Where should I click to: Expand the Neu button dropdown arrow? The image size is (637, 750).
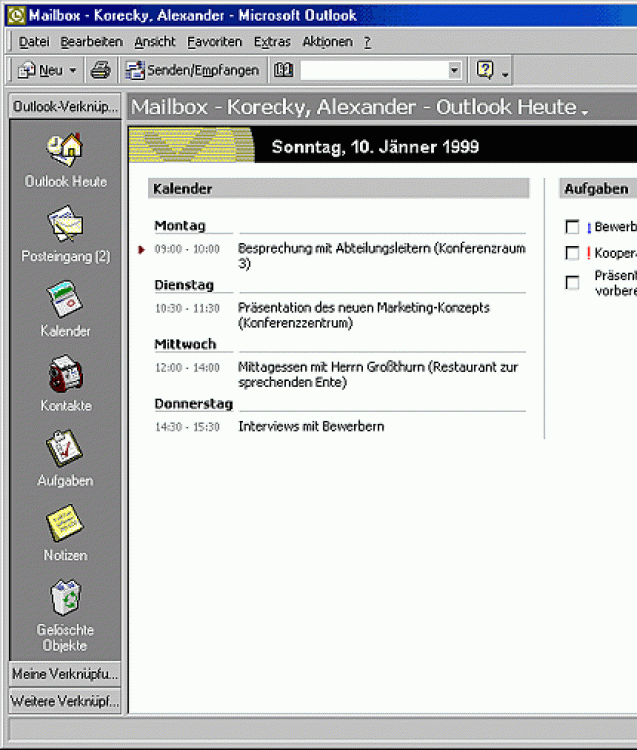73,71
